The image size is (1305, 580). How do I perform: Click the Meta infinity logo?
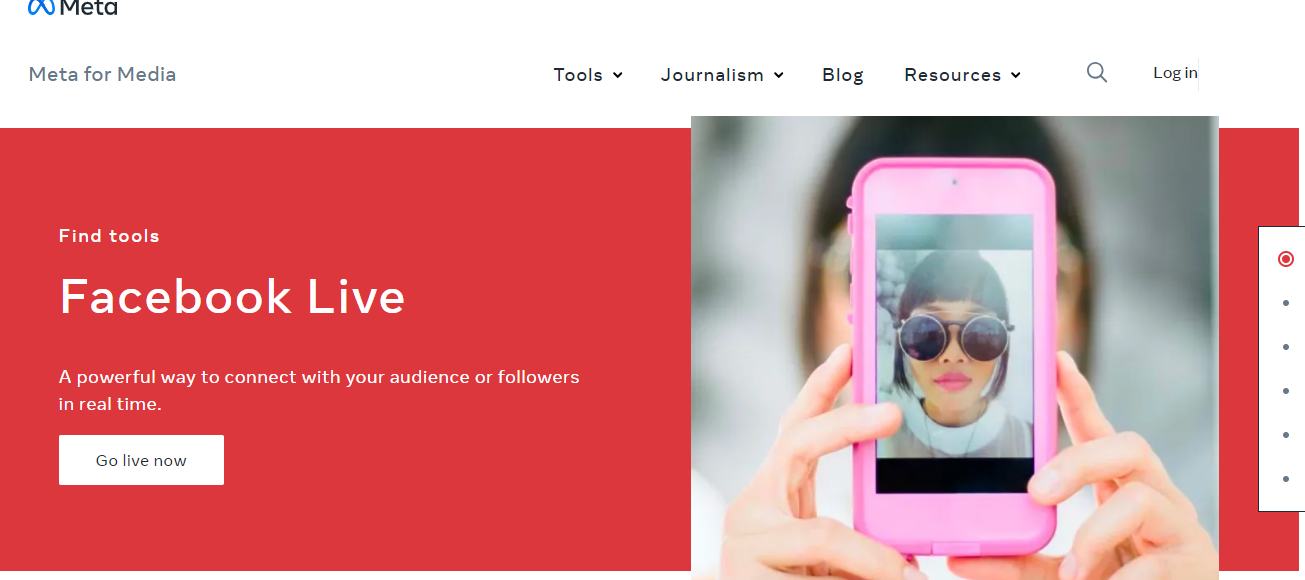pos(41,7)
